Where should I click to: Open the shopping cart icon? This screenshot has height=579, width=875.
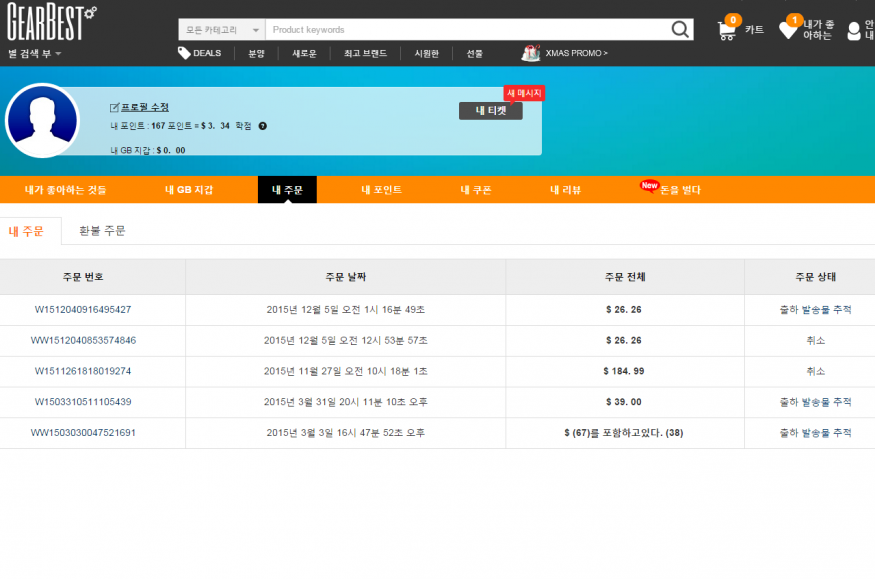(727, 31)
